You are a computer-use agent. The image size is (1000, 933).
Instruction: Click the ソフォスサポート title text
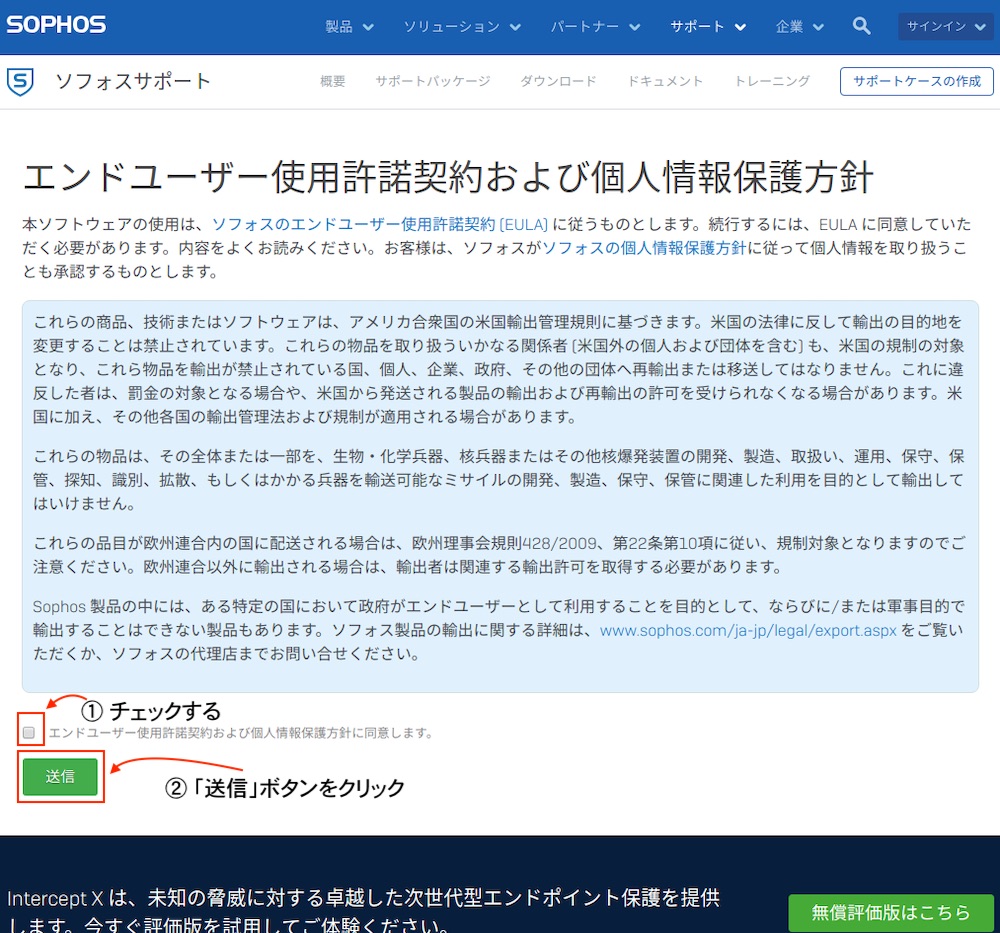133,81
